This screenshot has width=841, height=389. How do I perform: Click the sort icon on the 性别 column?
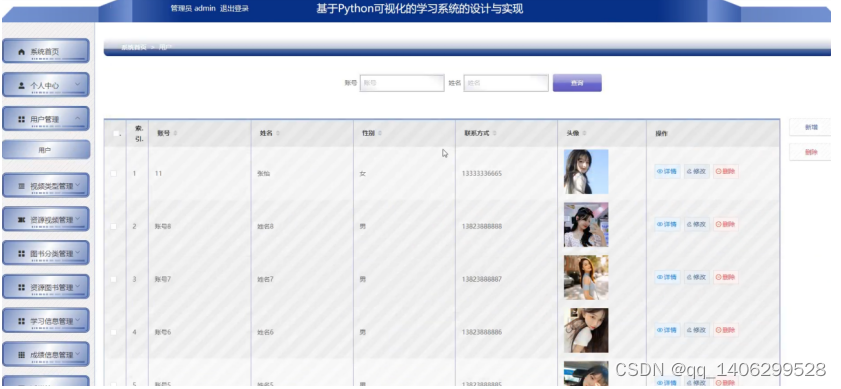380,133
